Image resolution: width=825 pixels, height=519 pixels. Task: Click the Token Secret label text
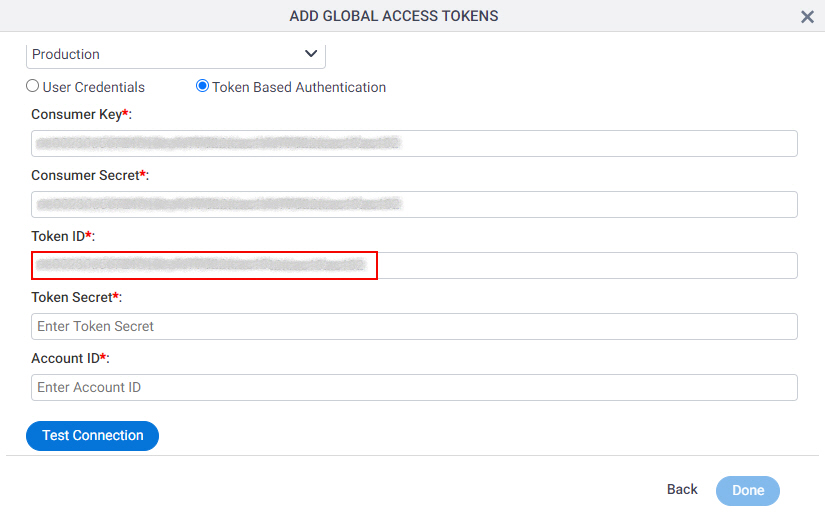pos(76,297)
